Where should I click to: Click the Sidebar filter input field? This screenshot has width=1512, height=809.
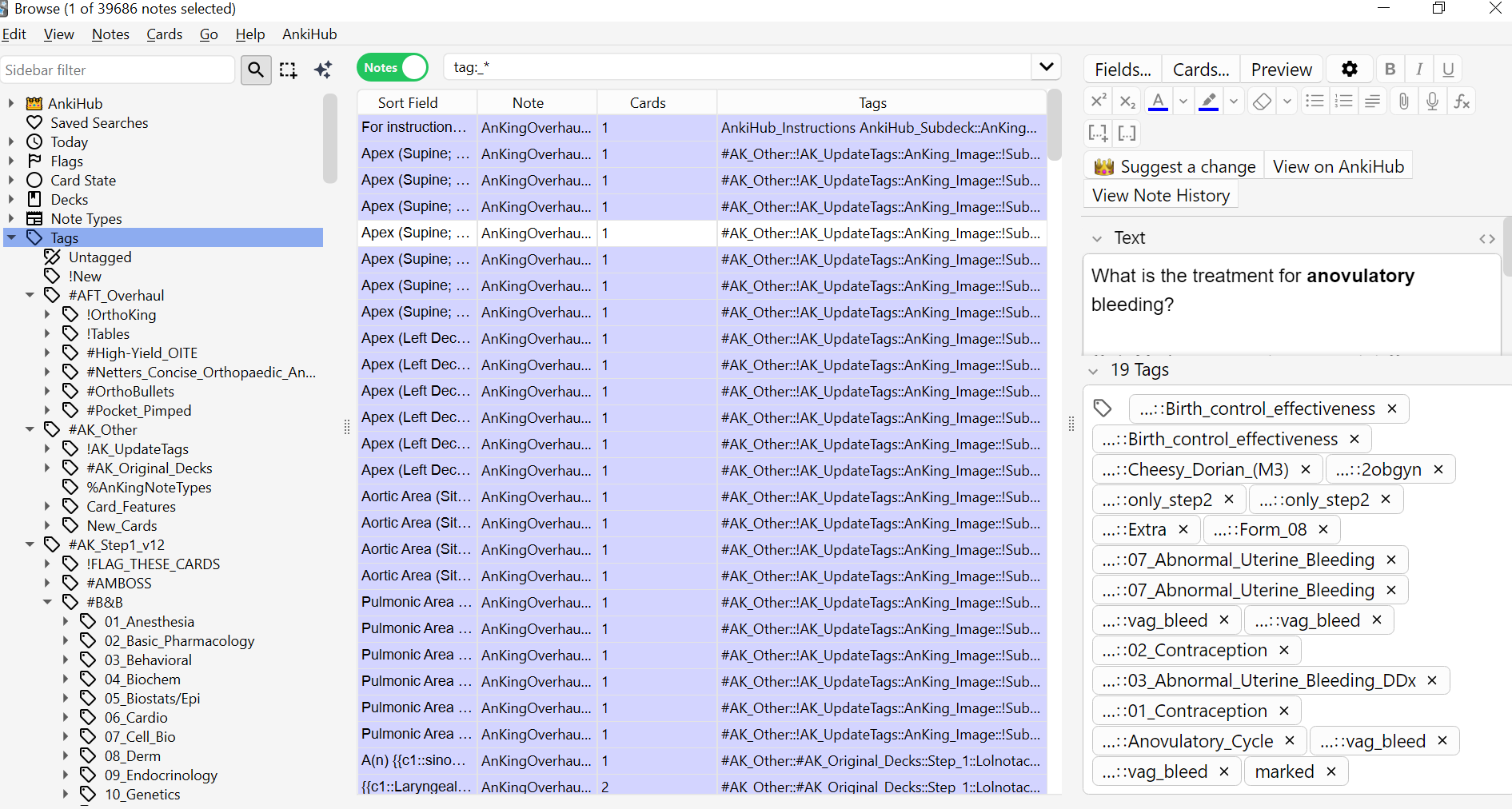coord(118,70)
